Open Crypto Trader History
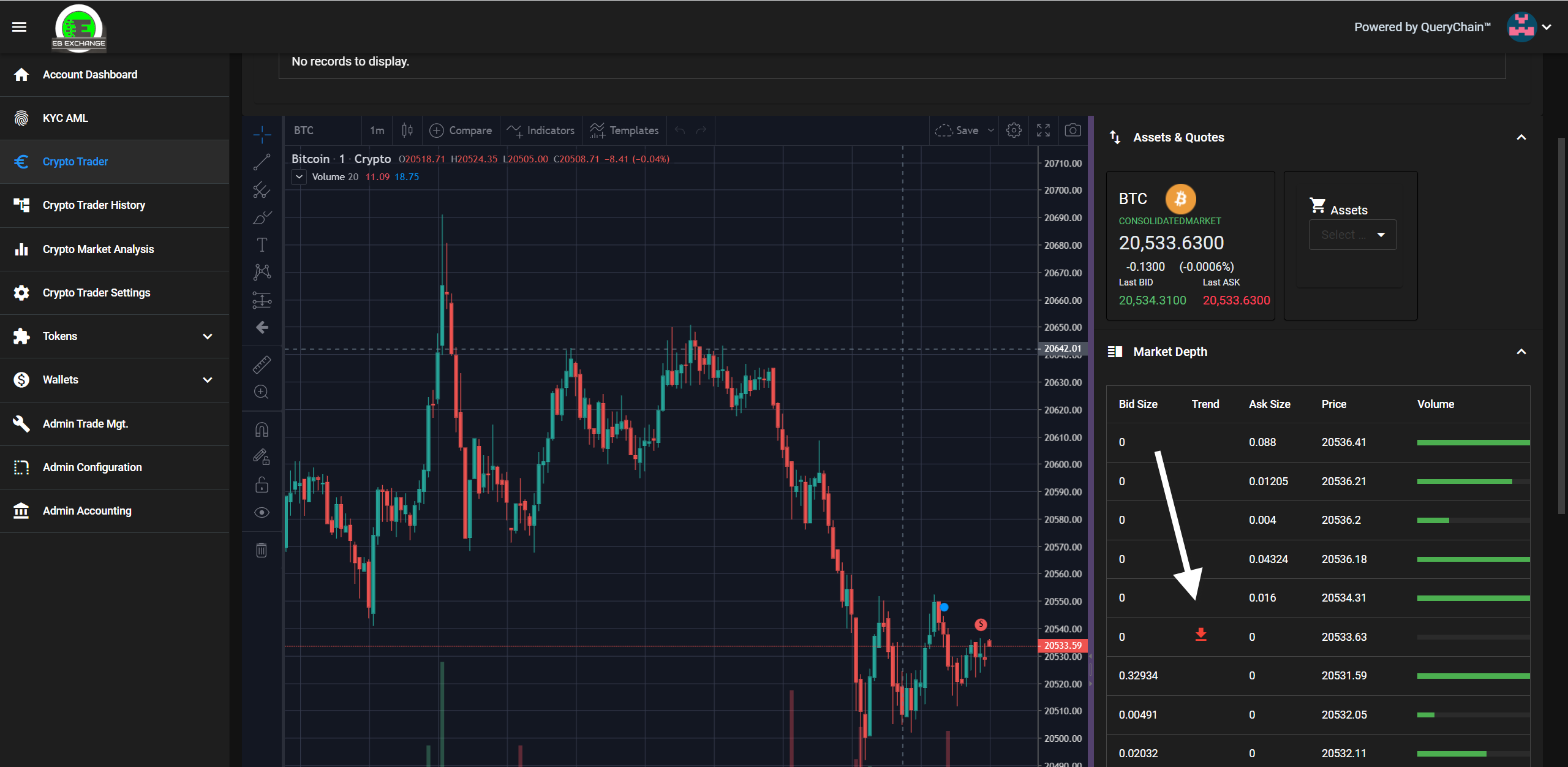The height and width of the screenshot is (767, 1568). 115,205
